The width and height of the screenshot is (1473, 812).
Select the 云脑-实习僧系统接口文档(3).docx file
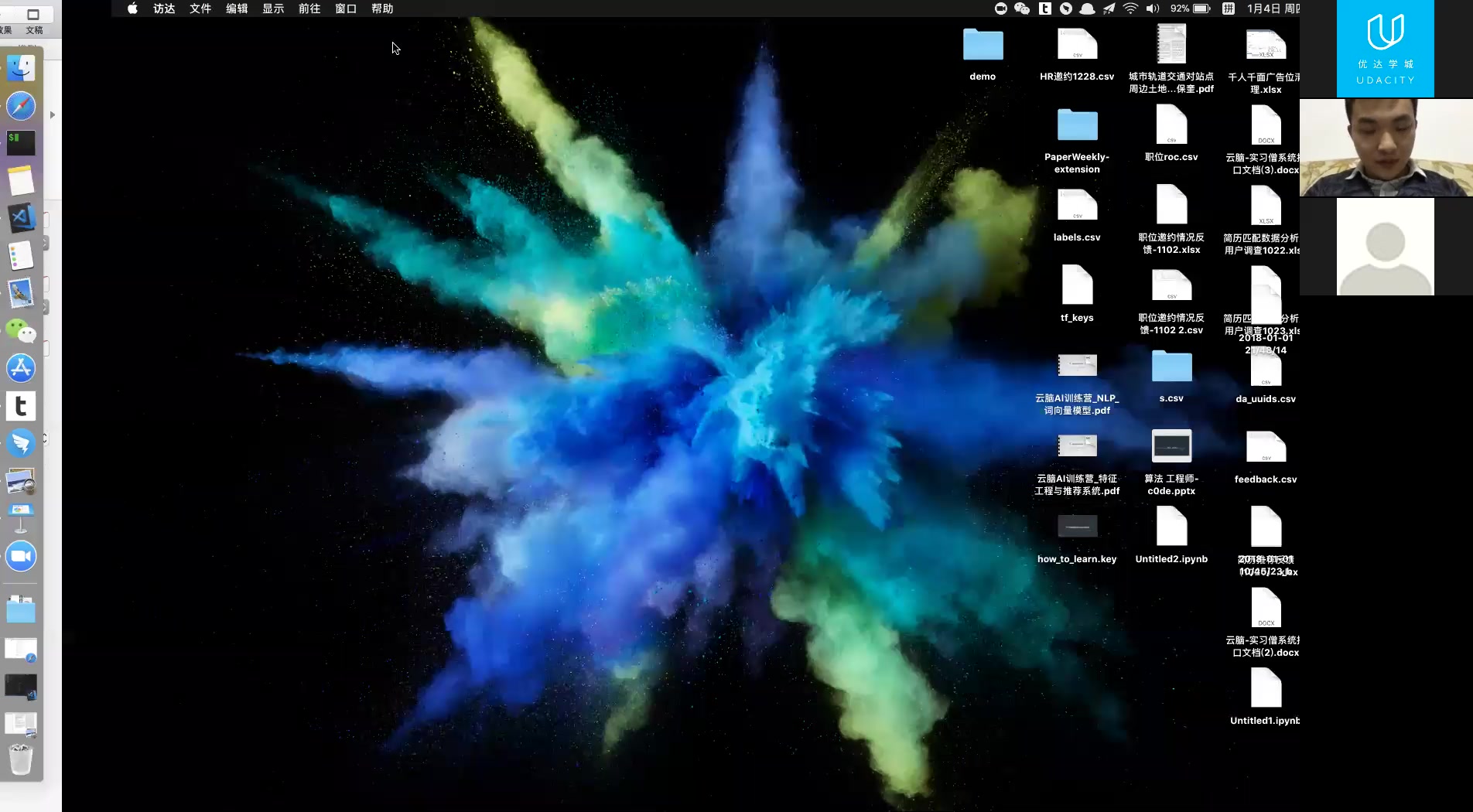click(1266, 125)
